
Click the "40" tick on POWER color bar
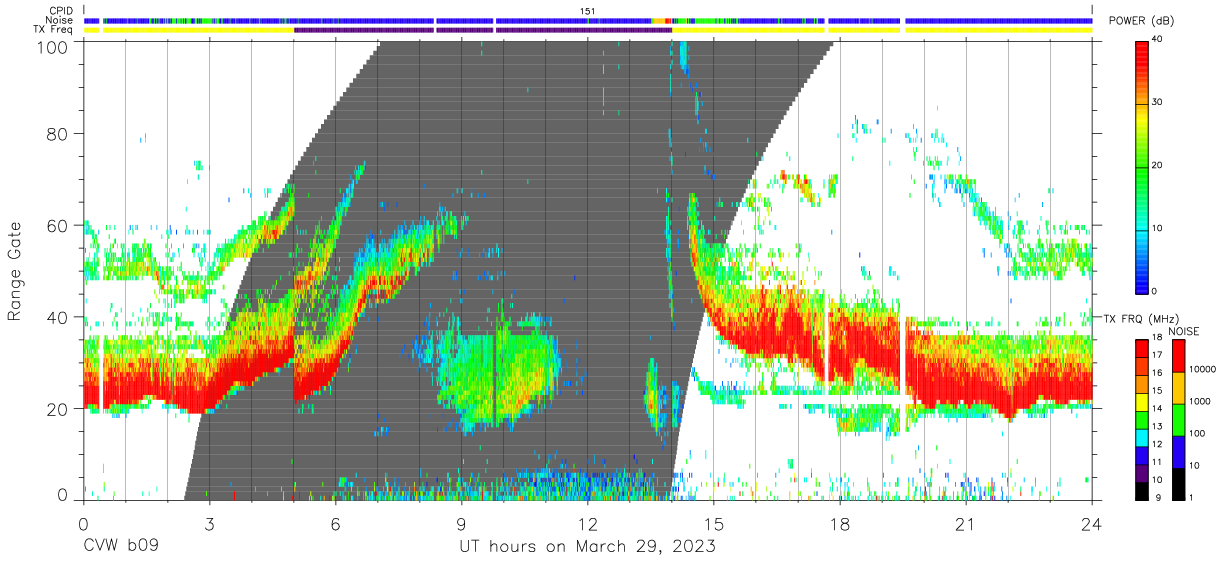pos(1156,40)
